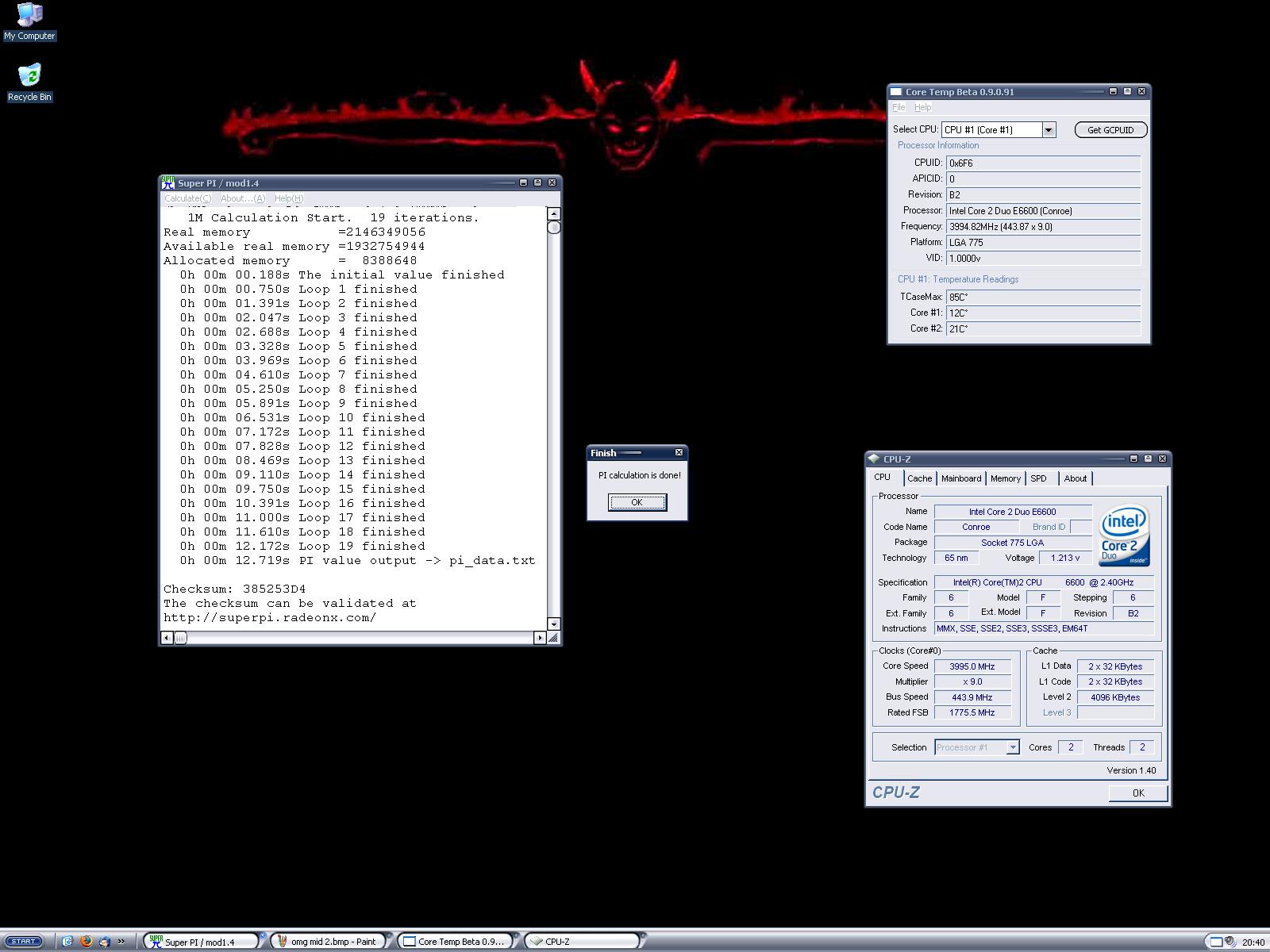Open the Help menu in Core Temp
The height and width of the screenshot is (952, 1270).
[922, 107]
